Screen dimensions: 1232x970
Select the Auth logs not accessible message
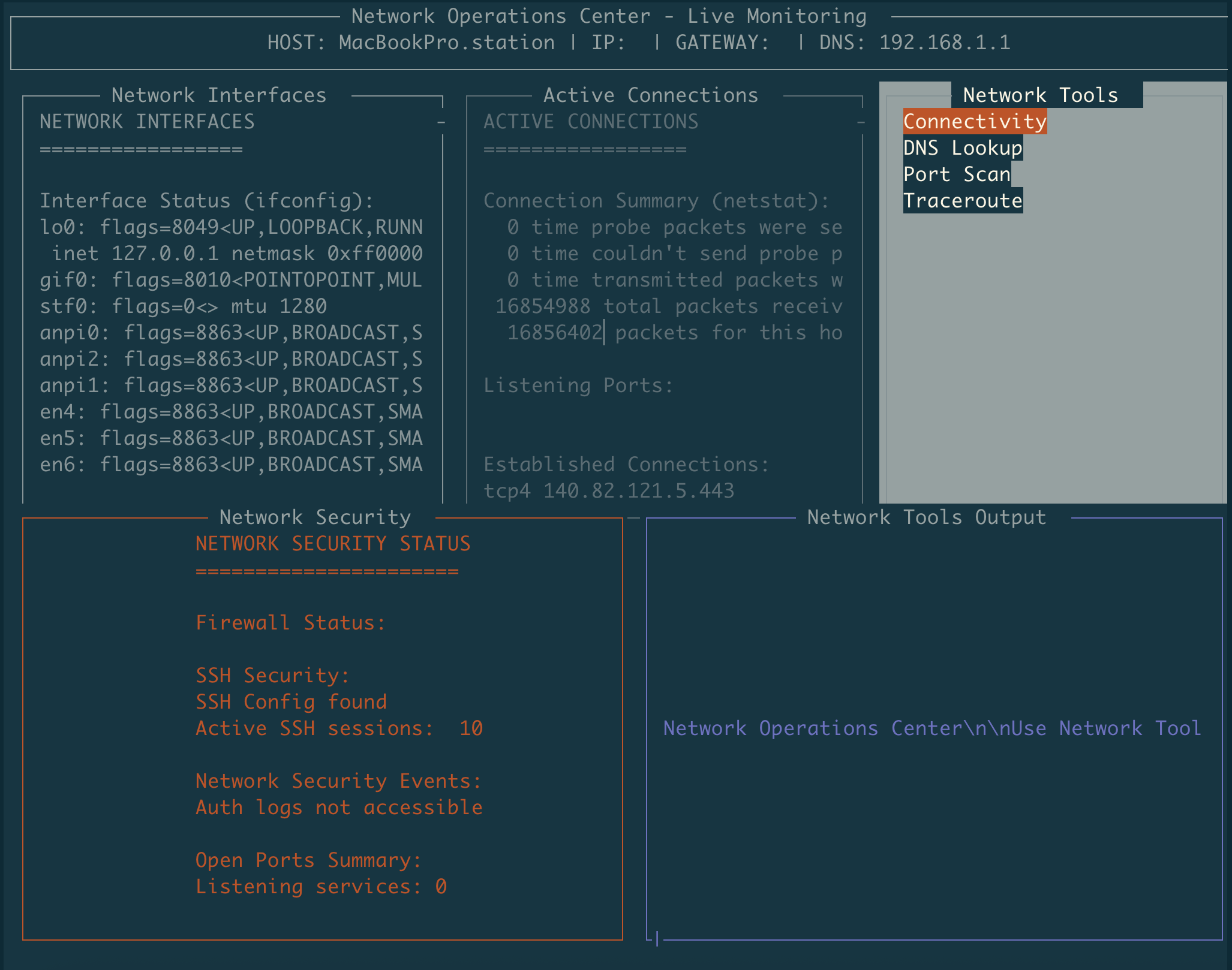pyautogui.click(x=338, y=807)
